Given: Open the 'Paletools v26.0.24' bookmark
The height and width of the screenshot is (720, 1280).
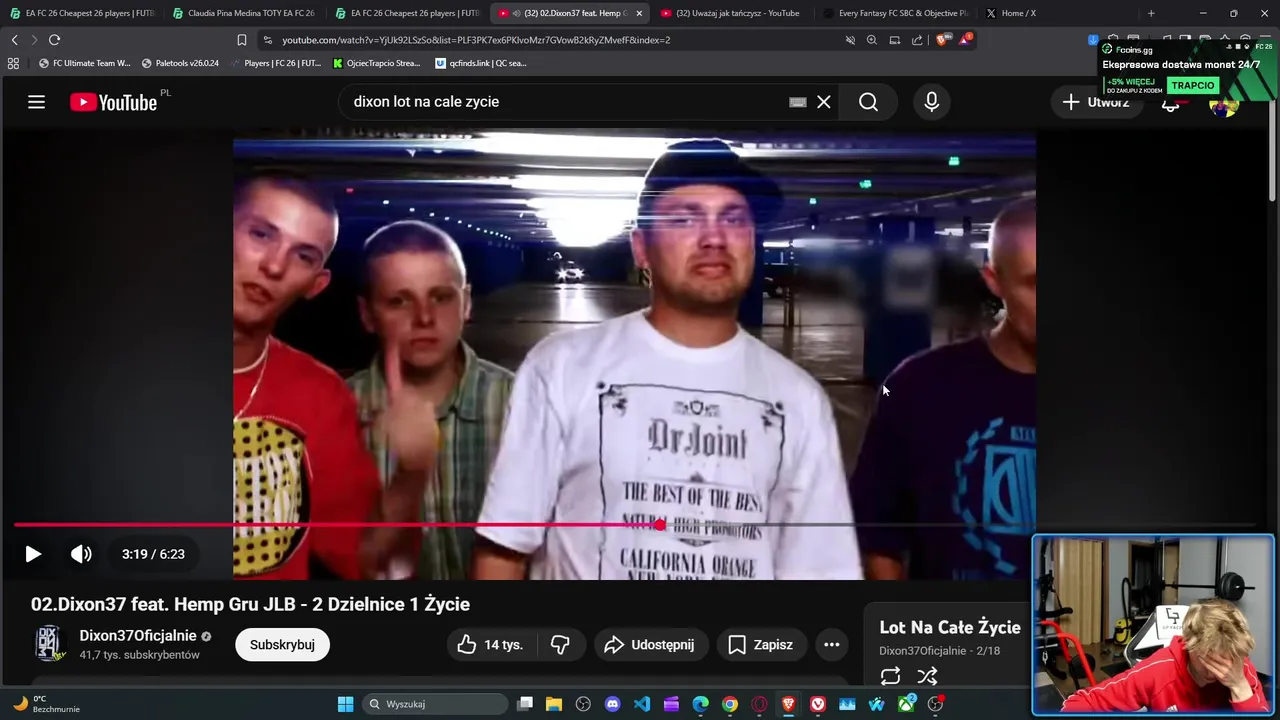Looking at the screenshot, I should click(x=180, y=63).
